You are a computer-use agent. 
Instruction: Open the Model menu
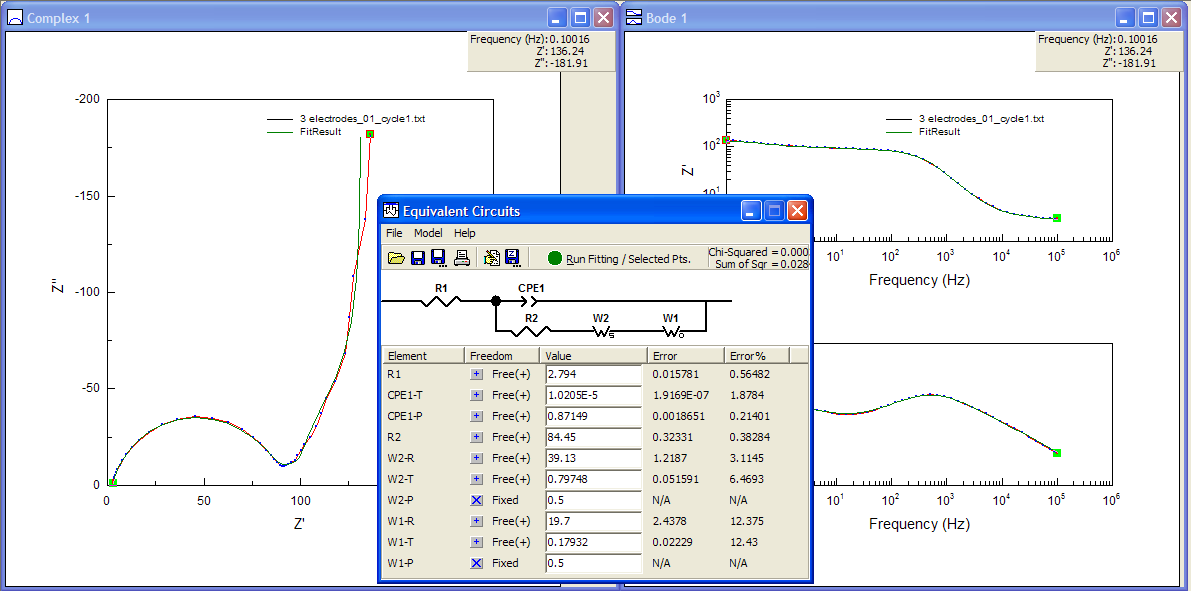[428, 232]
